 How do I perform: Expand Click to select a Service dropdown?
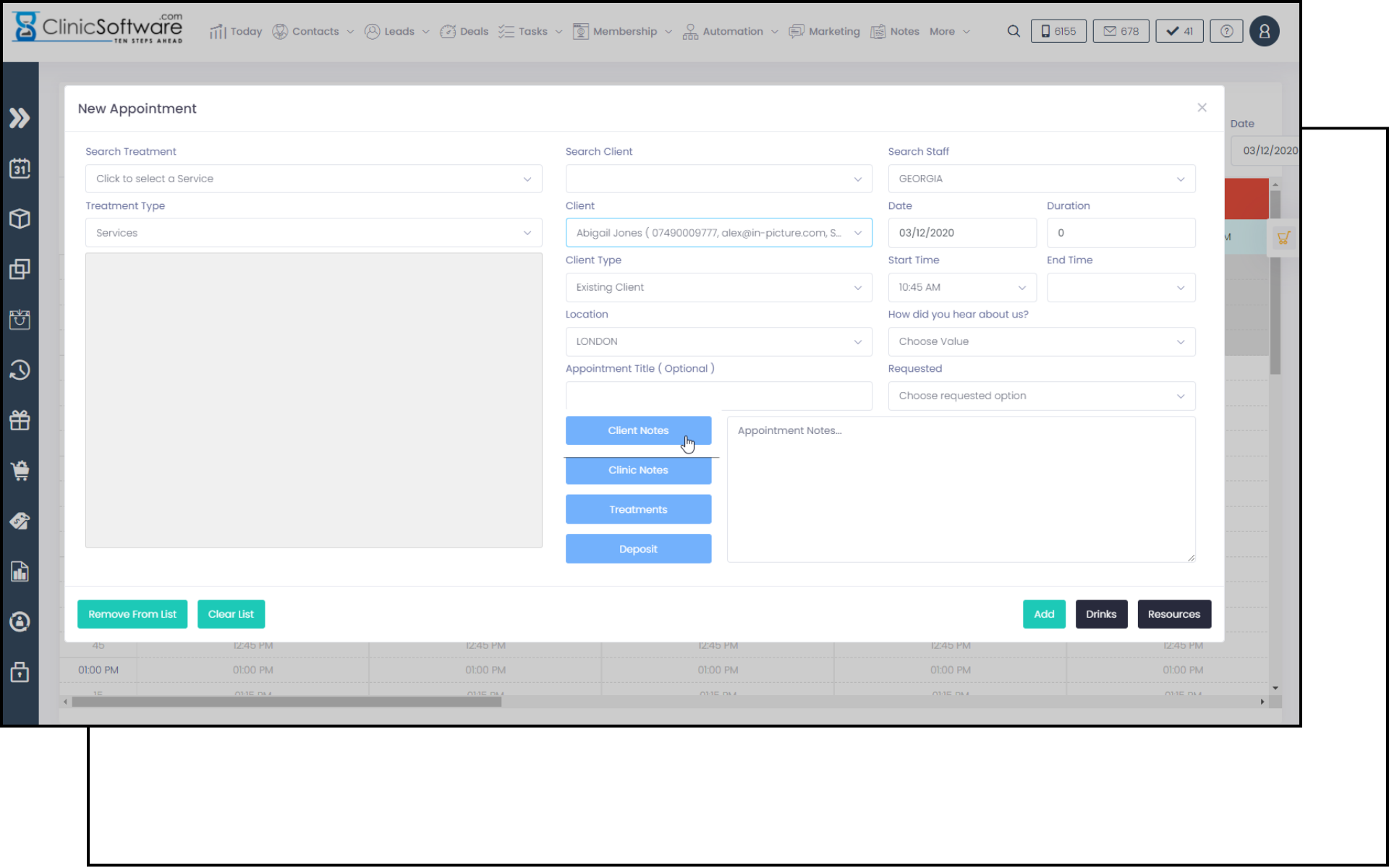pos(313,179)
